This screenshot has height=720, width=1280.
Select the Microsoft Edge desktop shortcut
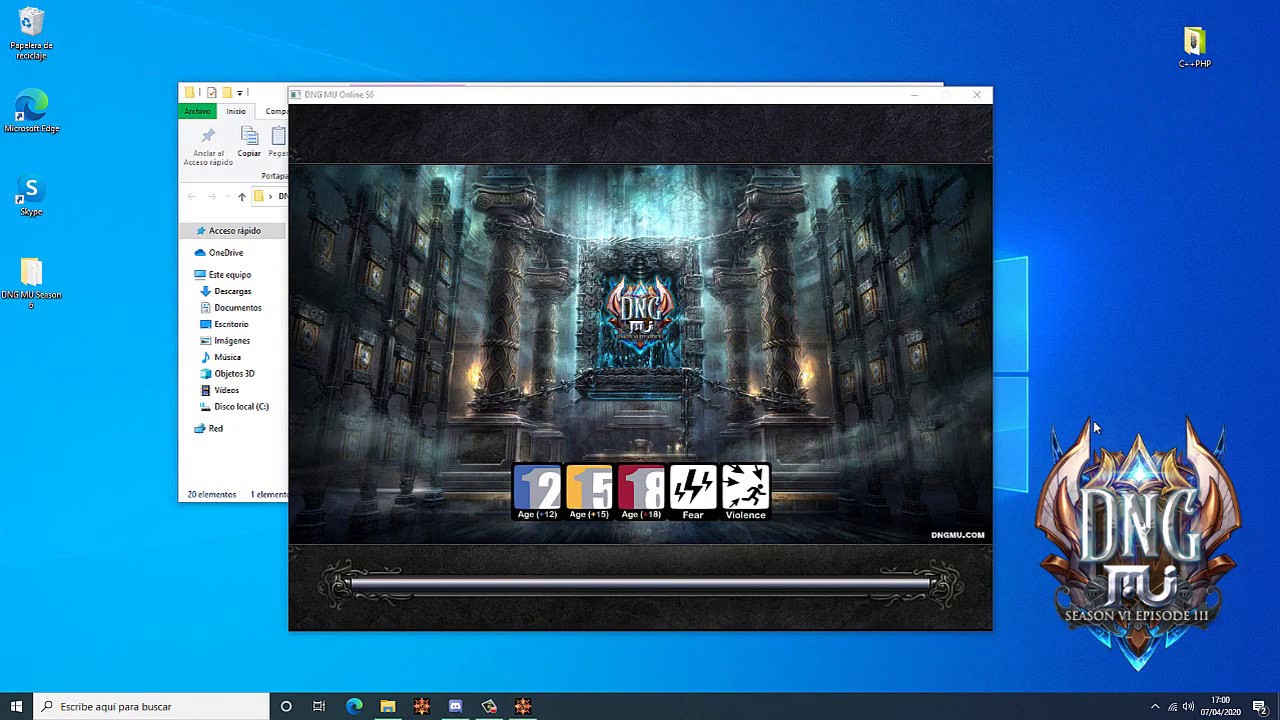(31, 110)
